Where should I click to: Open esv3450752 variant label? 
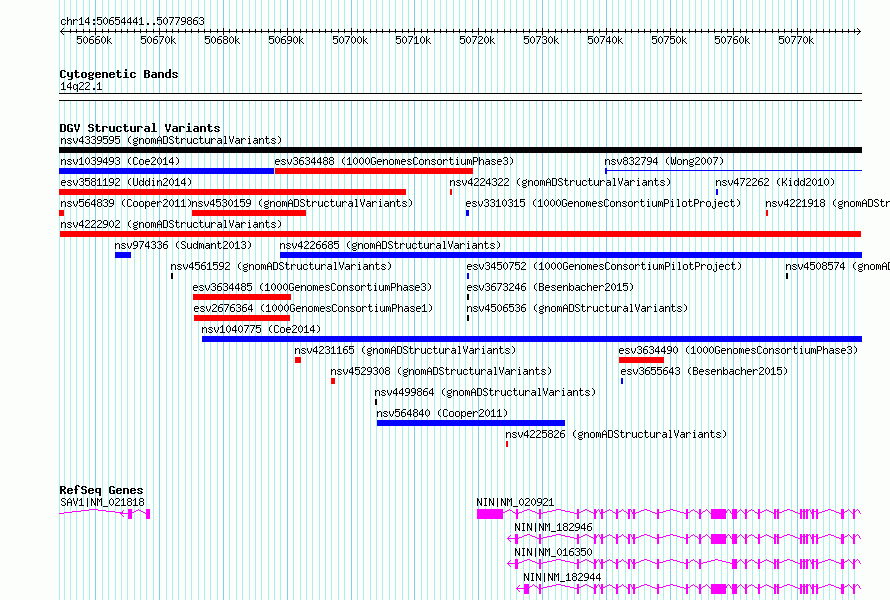pos(604,266)
